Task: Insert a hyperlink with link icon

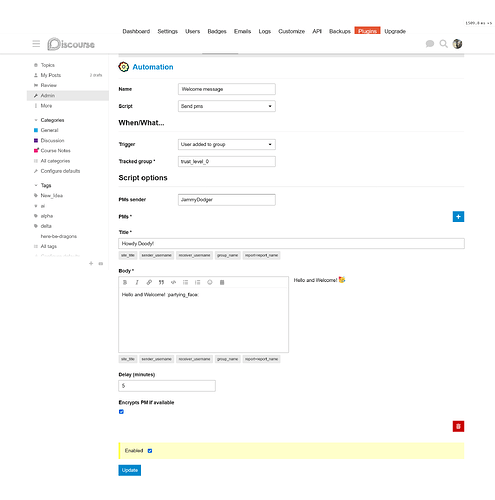Action: (x=149, y=282)
